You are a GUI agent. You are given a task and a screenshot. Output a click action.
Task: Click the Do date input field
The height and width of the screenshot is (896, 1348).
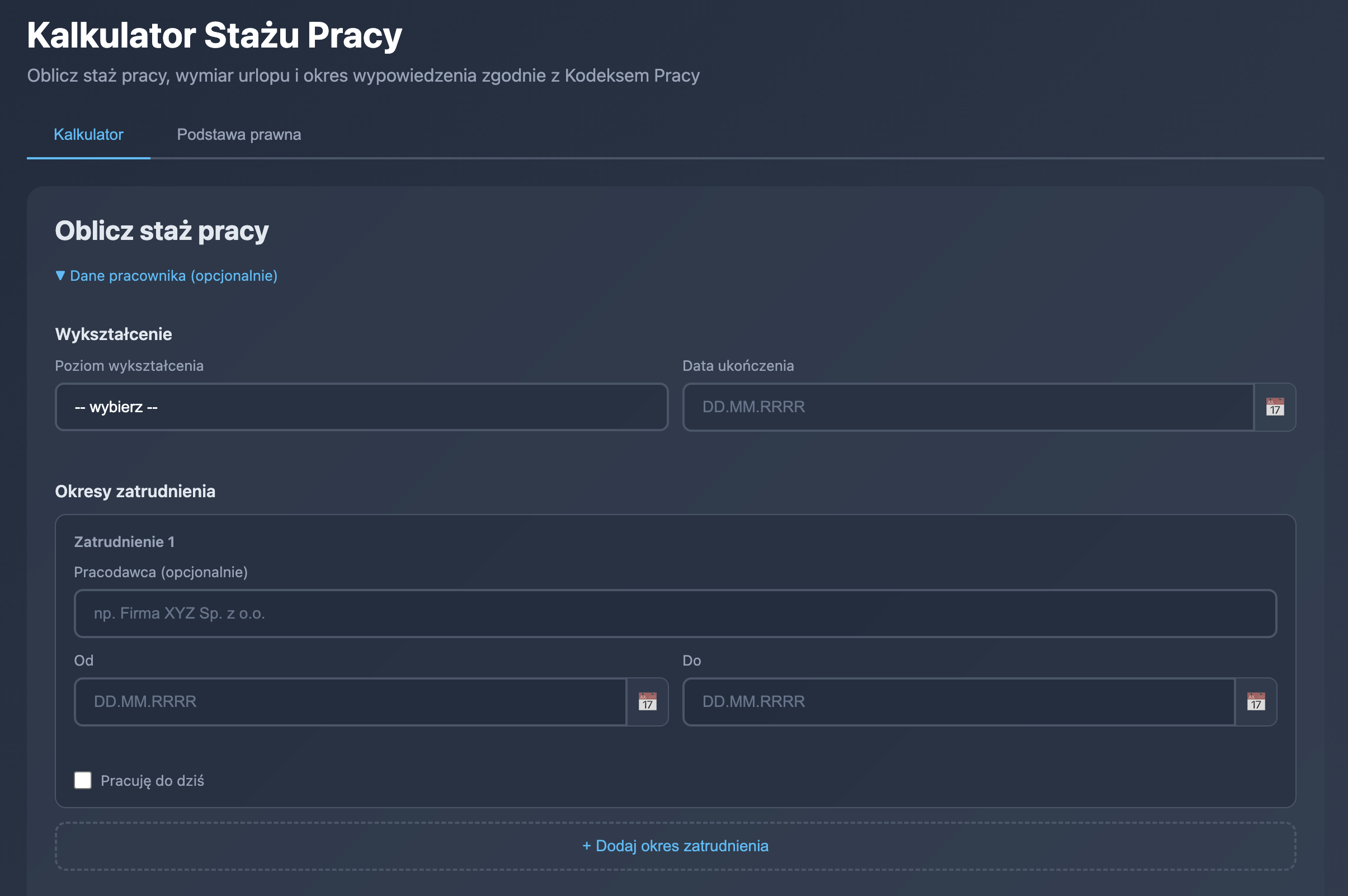pyautogui.click(x=958, y=701)
